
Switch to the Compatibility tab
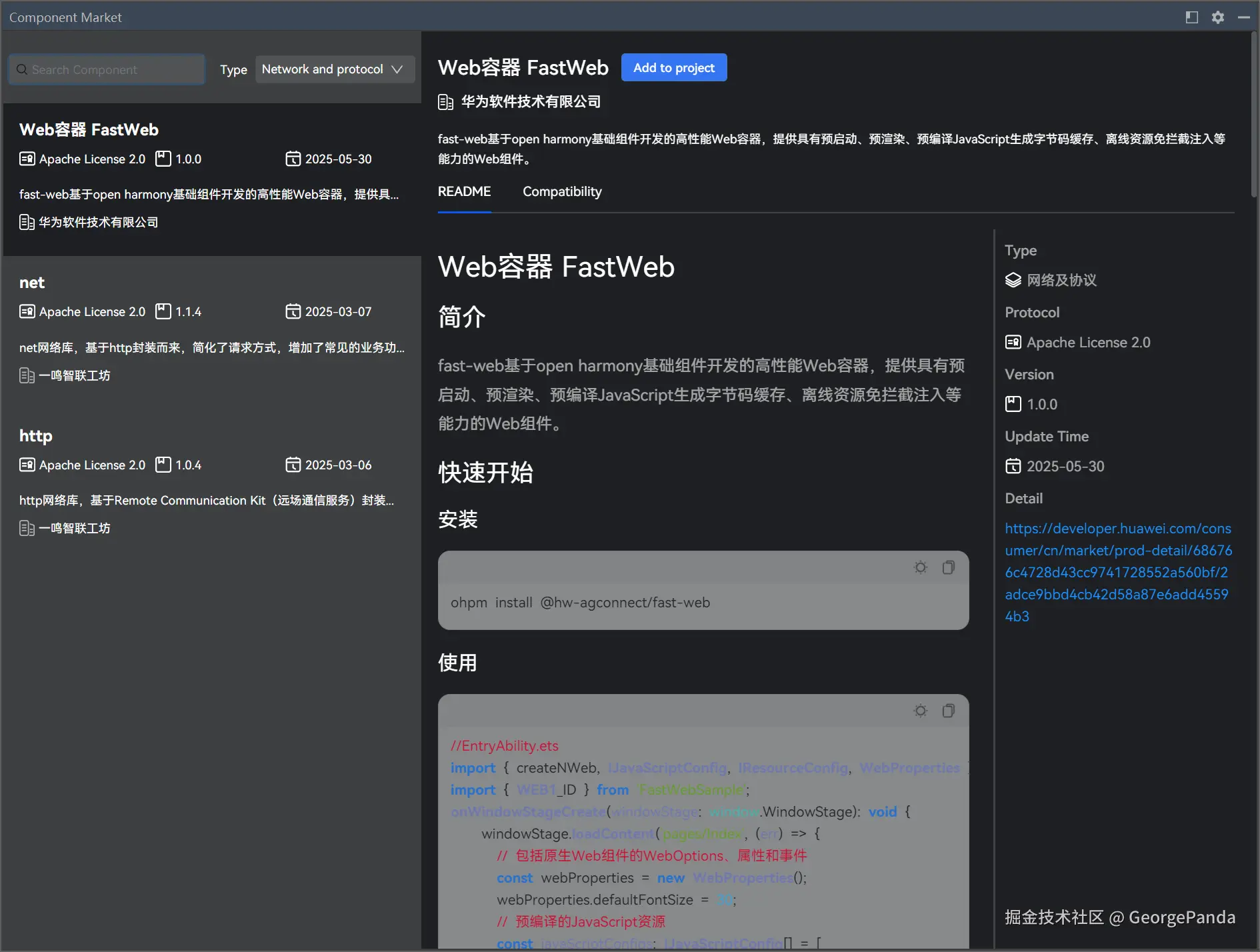click(x=561, y=192)
